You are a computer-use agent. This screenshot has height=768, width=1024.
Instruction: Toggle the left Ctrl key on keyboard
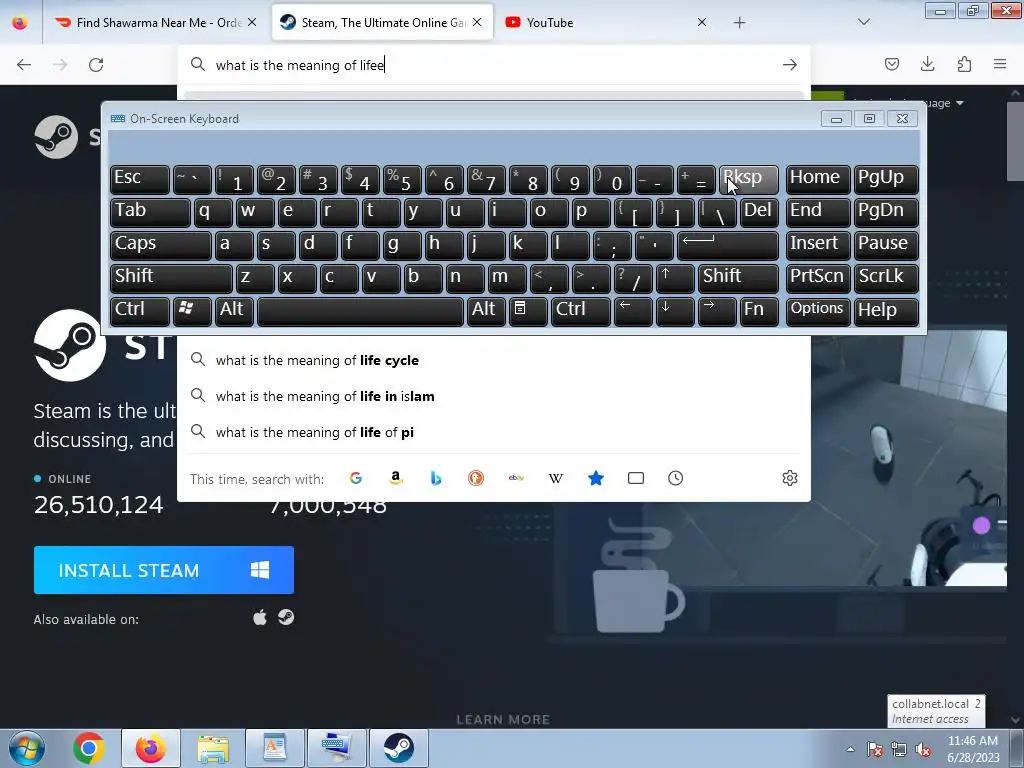coord(140,312)
